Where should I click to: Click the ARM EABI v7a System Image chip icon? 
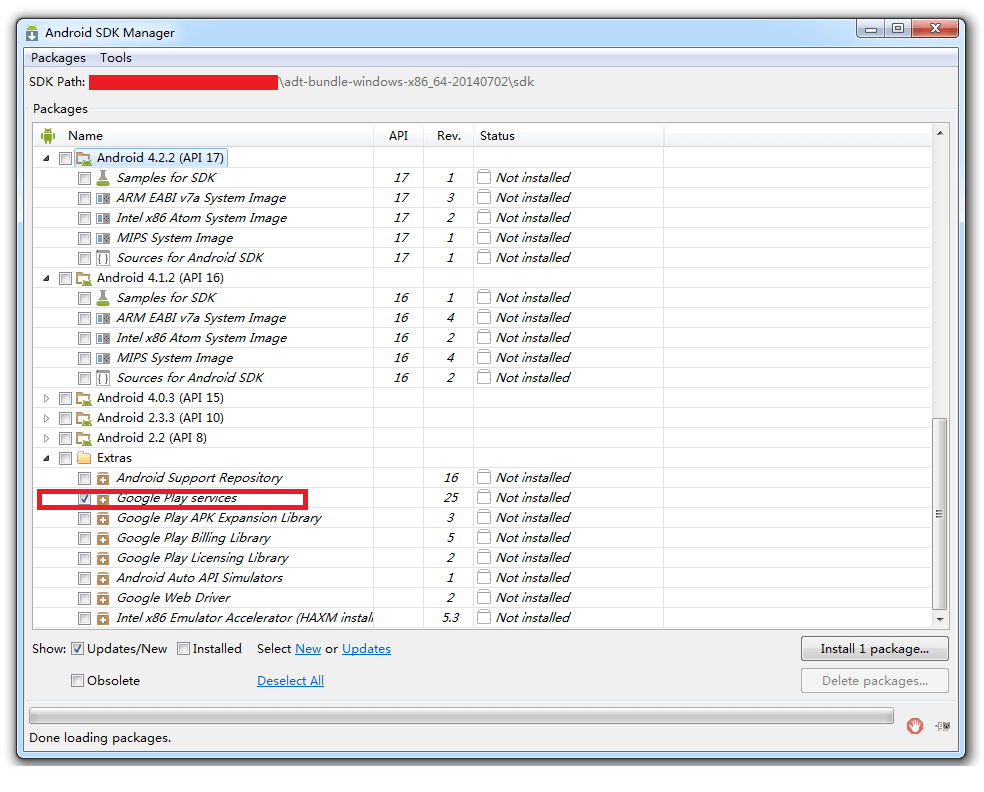pyautogui.click(x=103, y=197)
